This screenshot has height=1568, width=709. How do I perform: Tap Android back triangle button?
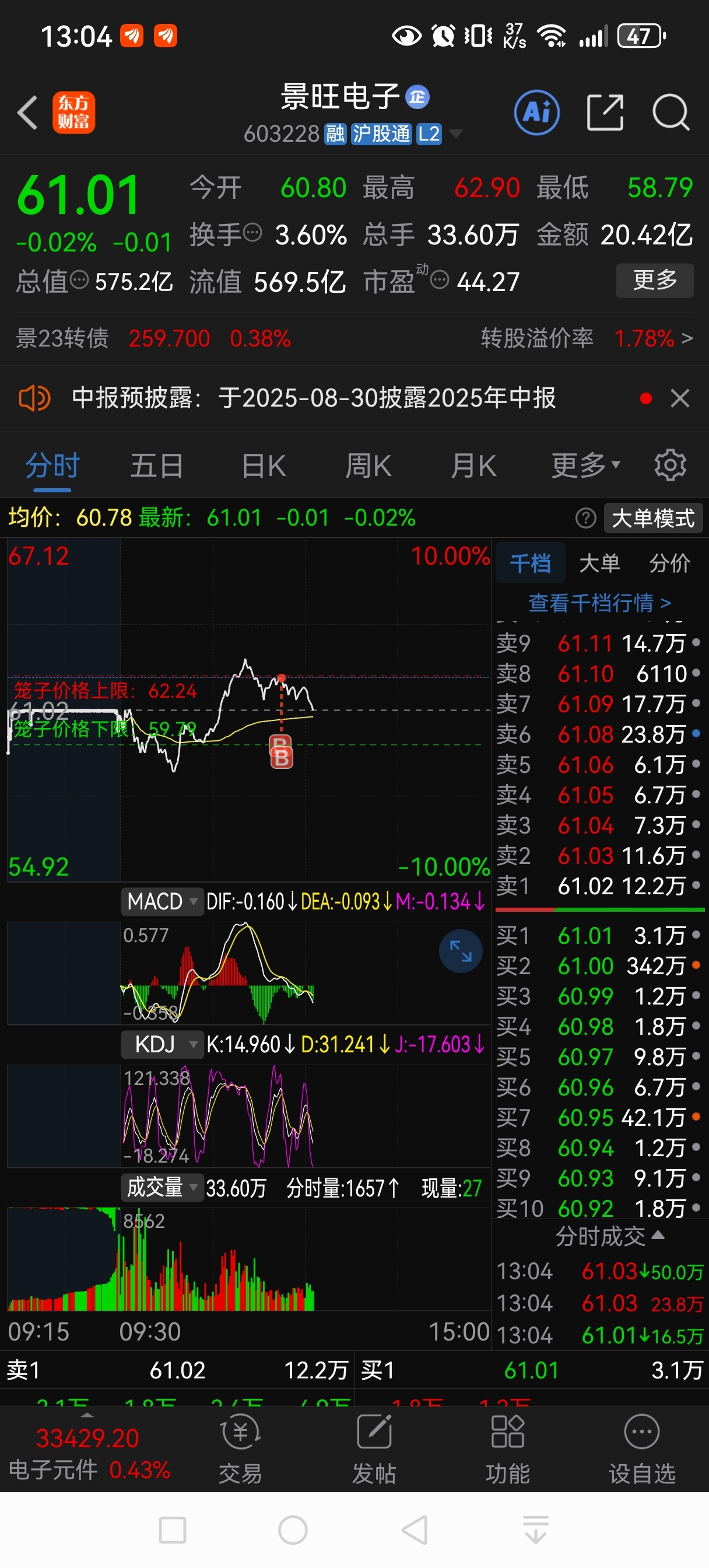pyautogui.click(x=415, y=1529)
